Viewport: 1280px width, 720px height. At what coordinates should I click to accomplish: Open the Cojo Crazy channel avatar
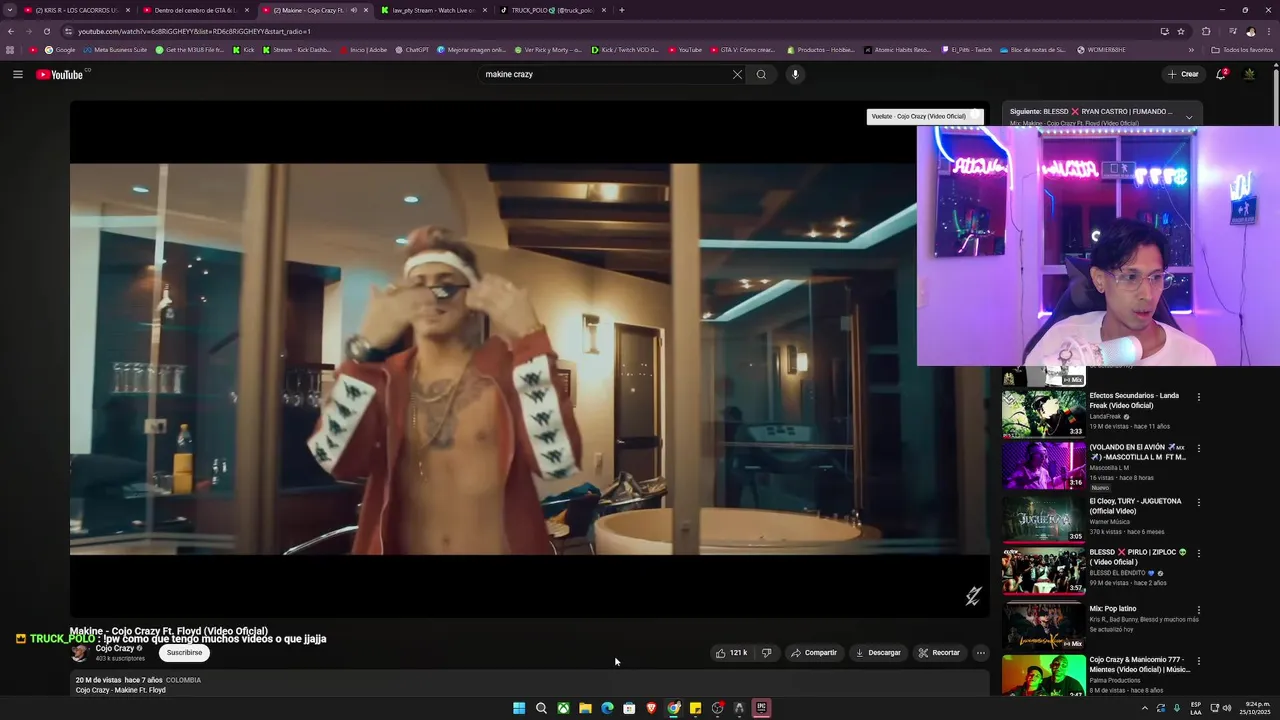80,653
